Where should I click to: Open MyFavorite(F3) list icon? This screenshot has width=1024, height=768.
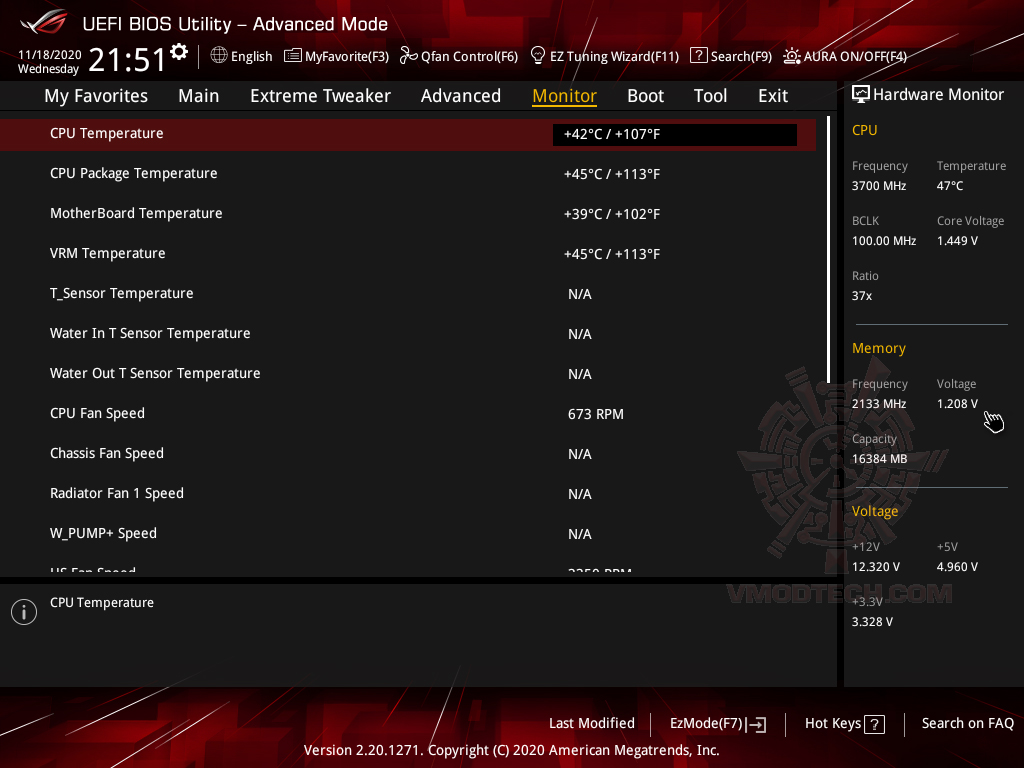point(293,56)
